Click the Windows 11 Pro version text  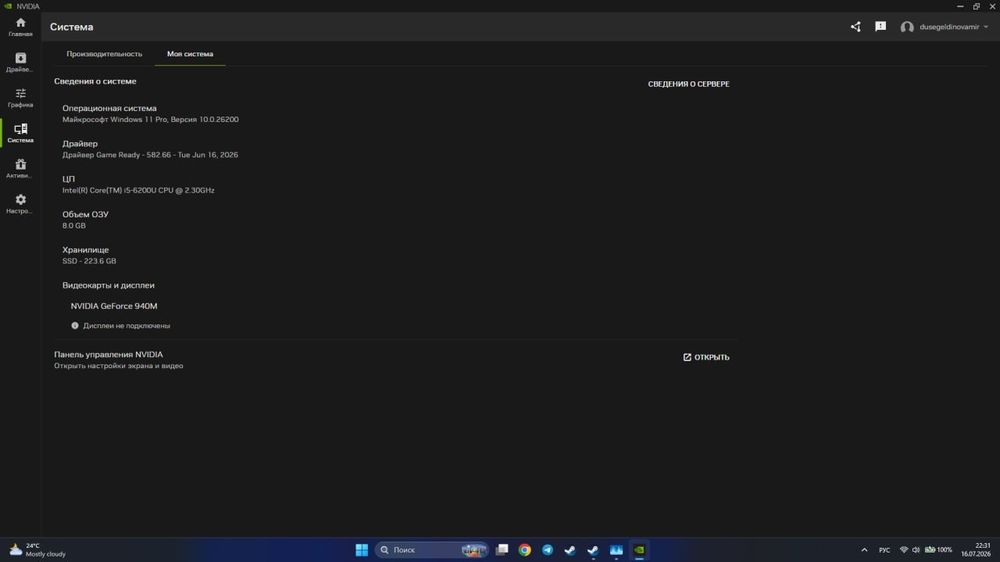coord(151,119)
